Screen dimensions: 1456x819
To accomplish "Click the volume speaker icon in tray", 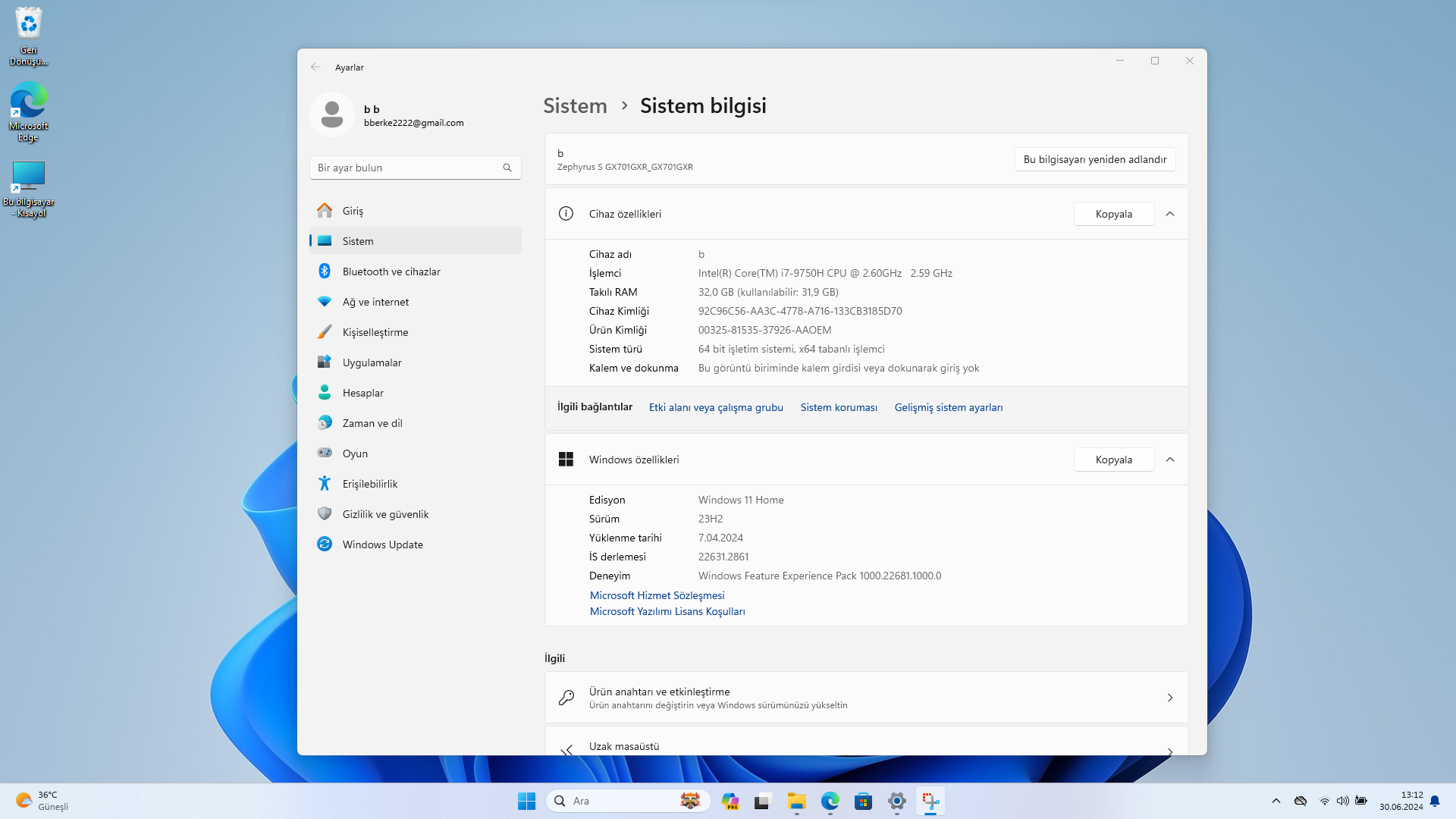I will pos(1343,801).
